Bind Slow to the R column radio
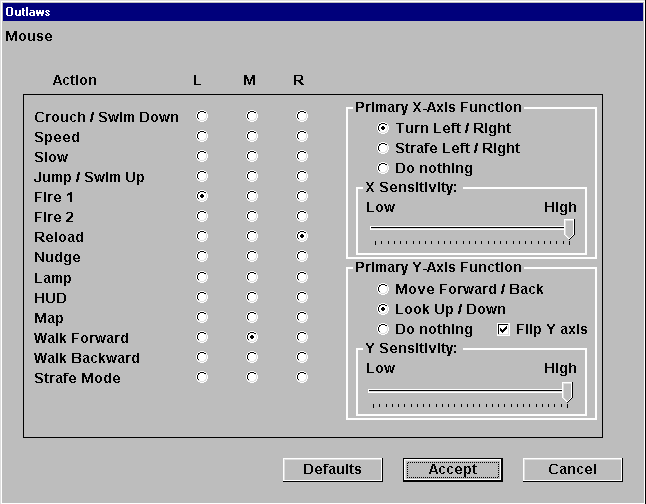646x504 pixels. [302, 156]
